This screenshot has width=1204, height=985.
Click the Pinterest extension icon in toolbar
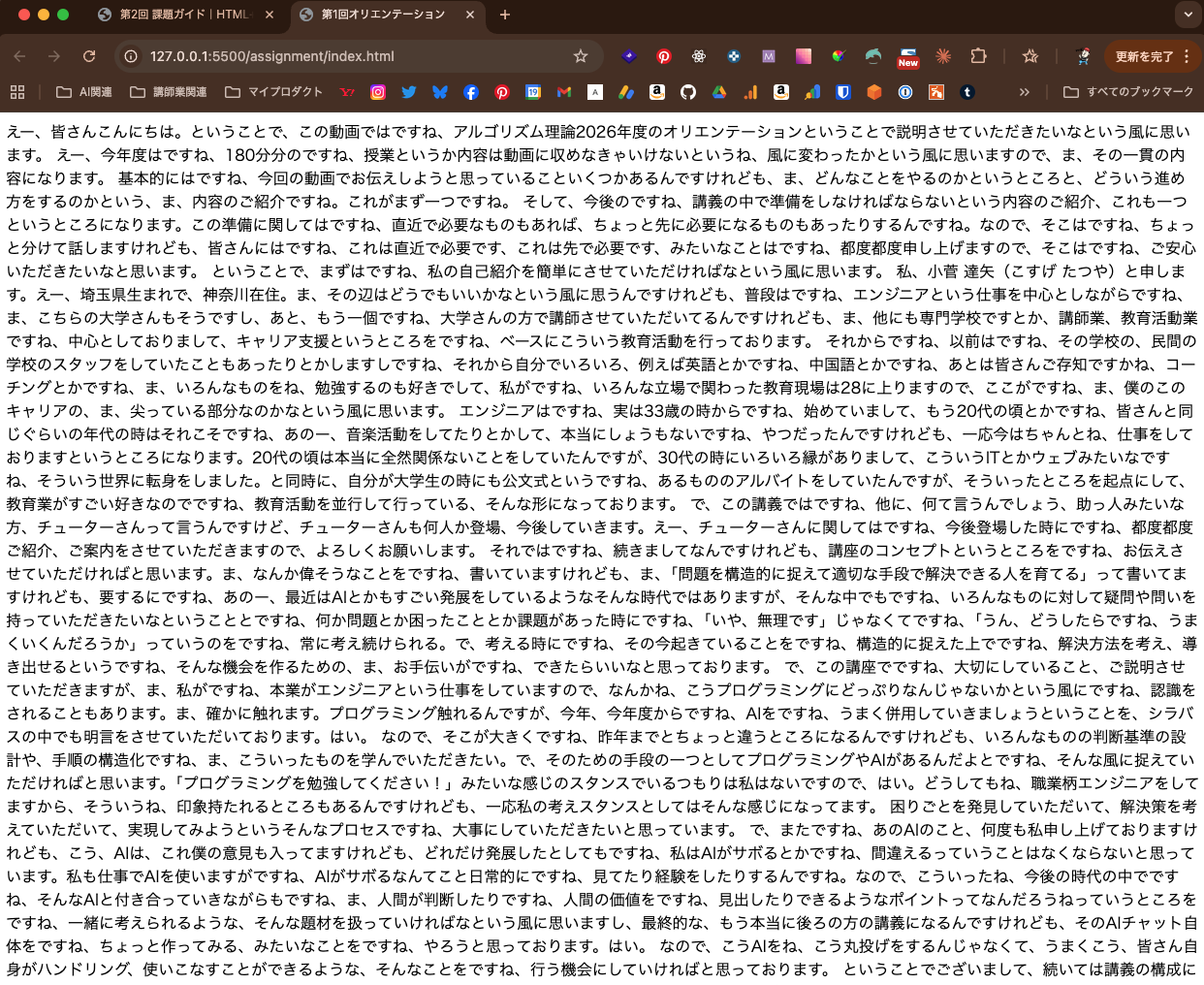664,56
